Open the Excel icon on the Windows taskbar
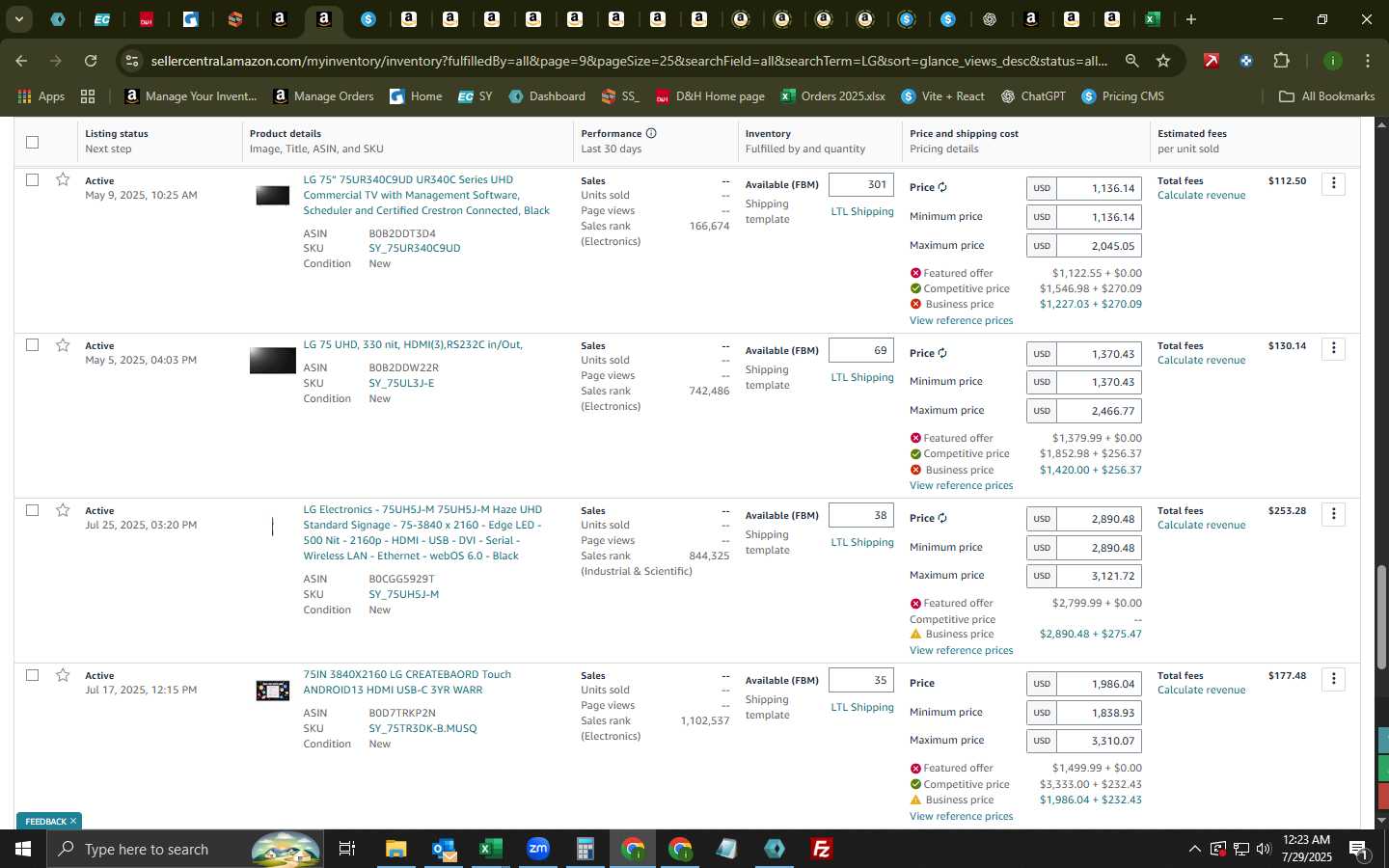1389x868 pixels. (x=490, y=849)
